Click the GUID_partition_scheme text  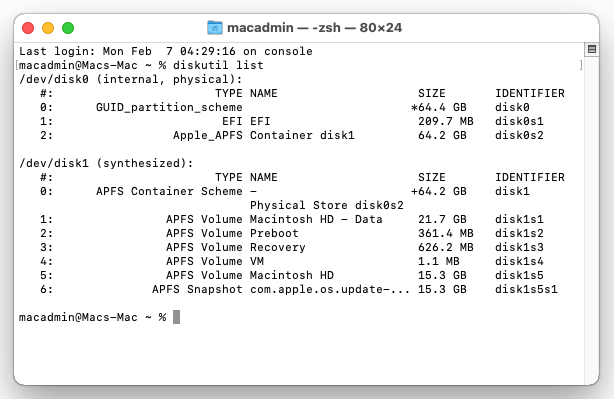[x=169, y=107]
